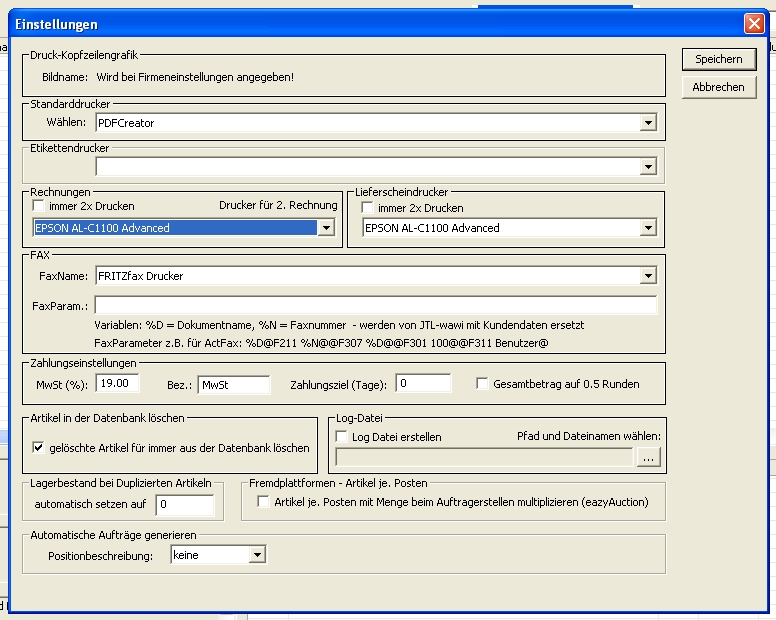Click the Abbrechen button
This screenshot has height=620, width=776.
click(718, 88)
